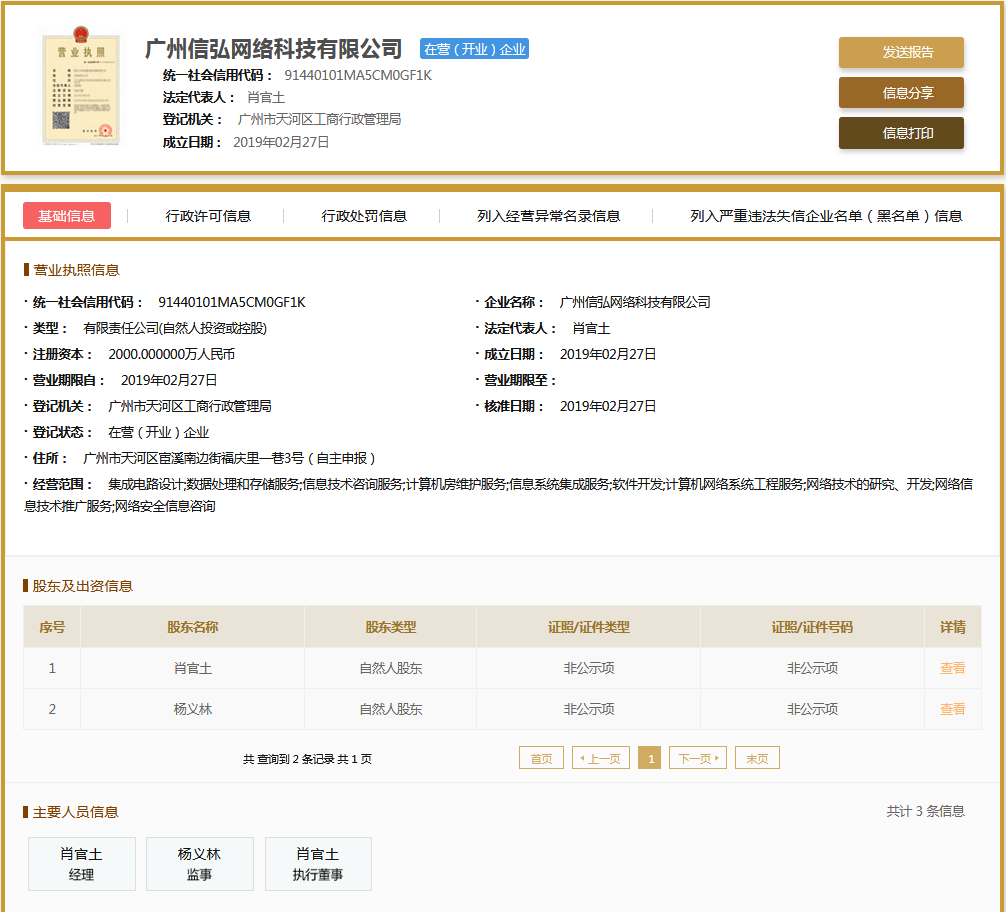Open the 行政处罚信息 tab
1006x912 pixels.
364,216
